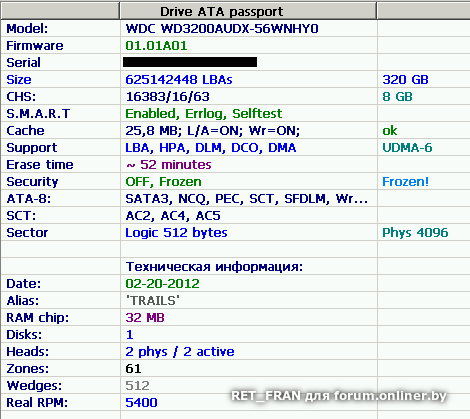Click the 'Frozen!' status cell

pyautogui.click(x=405, y=182)
